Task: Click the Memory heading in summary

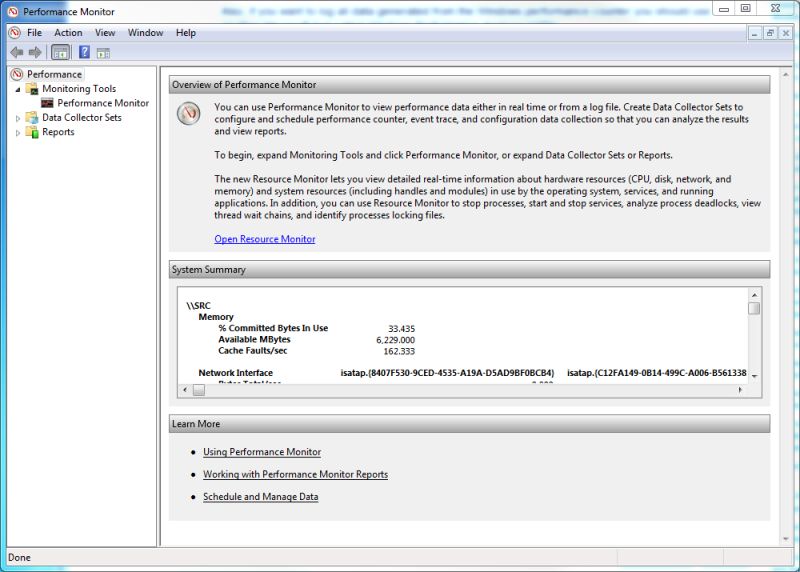Action: click(x=216, y=317)
